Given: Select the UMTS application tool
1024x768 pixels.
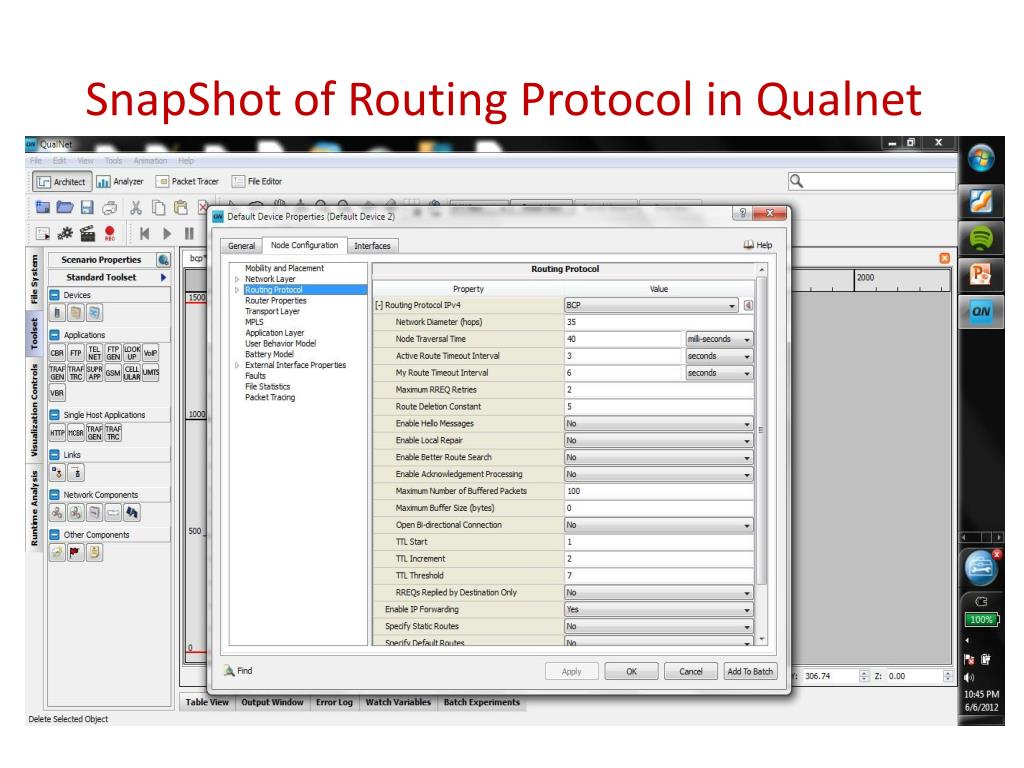Looking at the screenshot, I should (x=151, y=373).
